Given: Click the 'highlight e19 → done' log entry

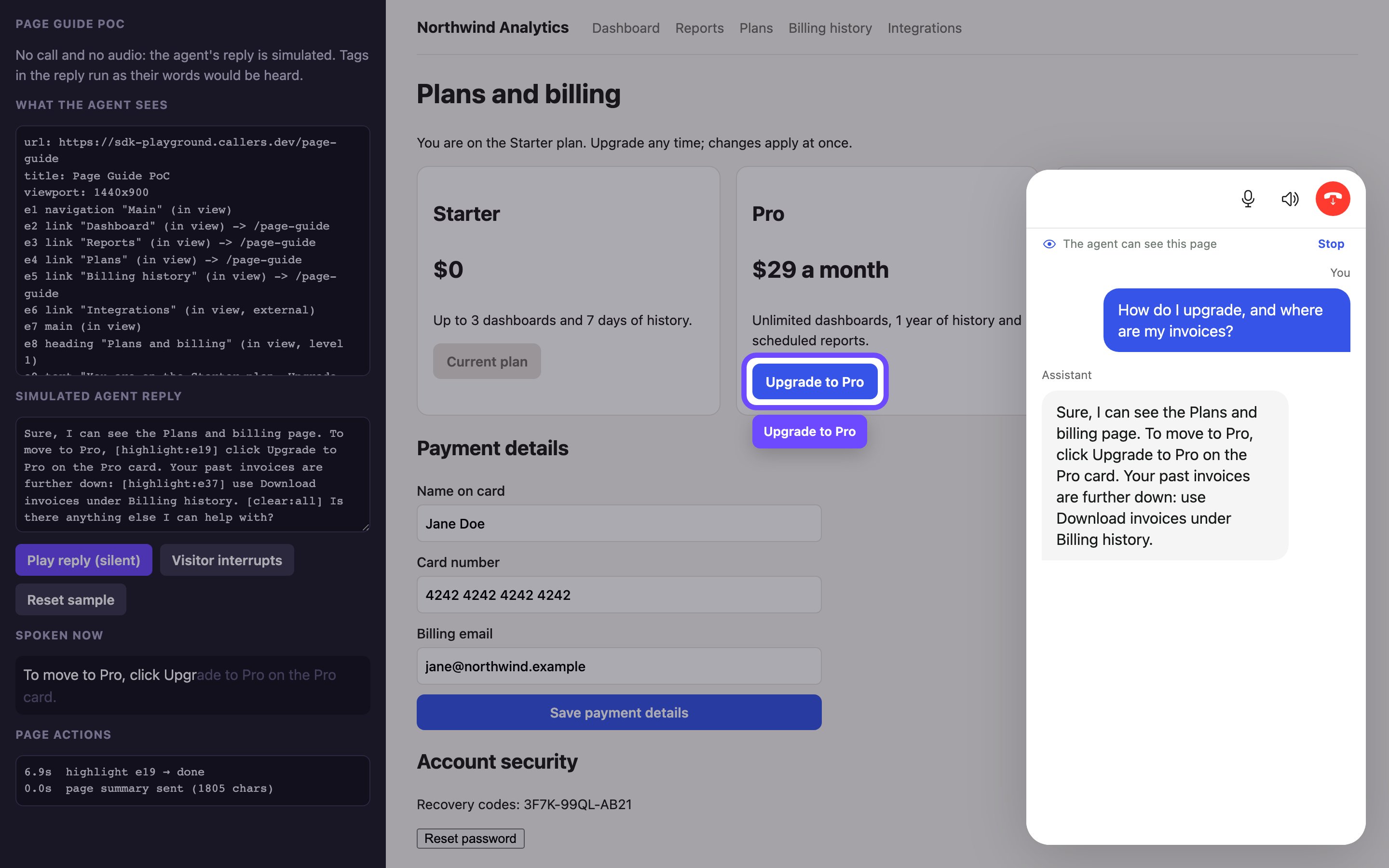Looking at the screenshot, I should (x=114, y=772).
